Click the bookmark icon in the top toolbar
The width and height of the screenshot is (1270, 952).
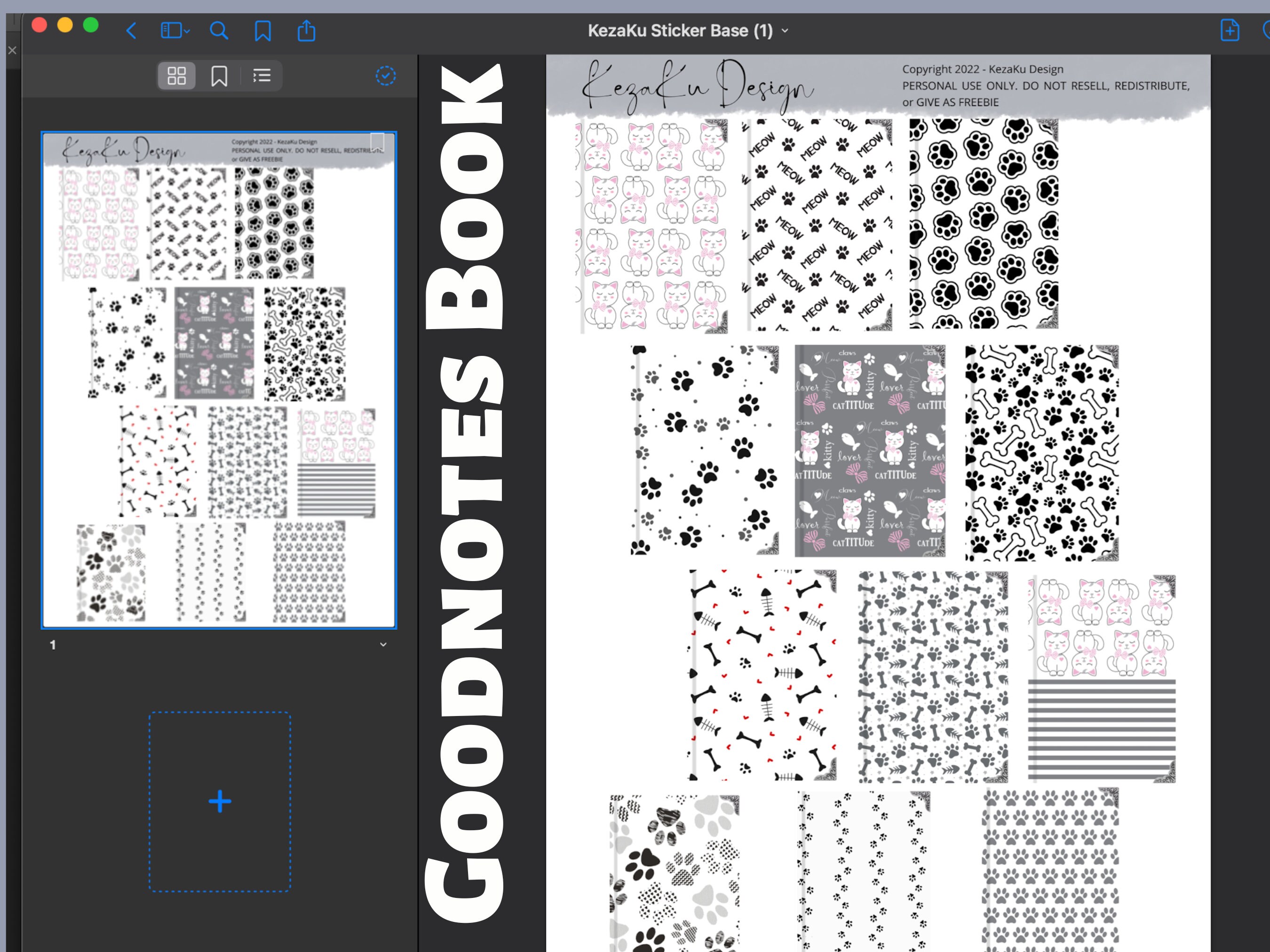coord(262,31)
